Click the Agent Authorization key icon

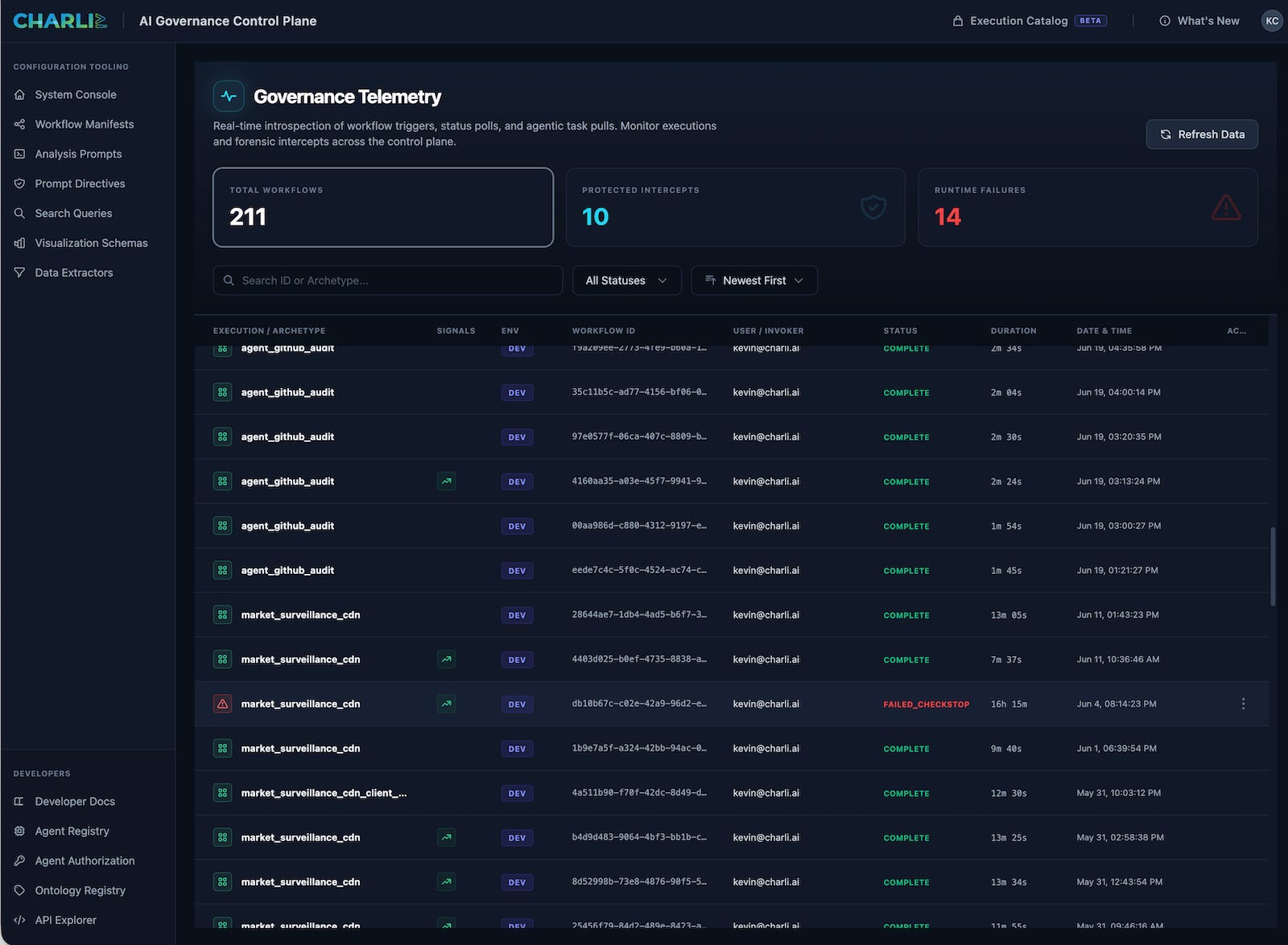point(19,860)
